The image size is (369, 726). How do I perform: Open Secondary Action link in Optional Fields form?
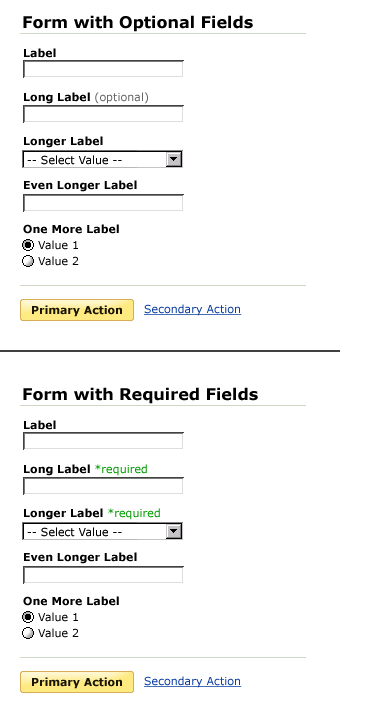tap(192, 309)
